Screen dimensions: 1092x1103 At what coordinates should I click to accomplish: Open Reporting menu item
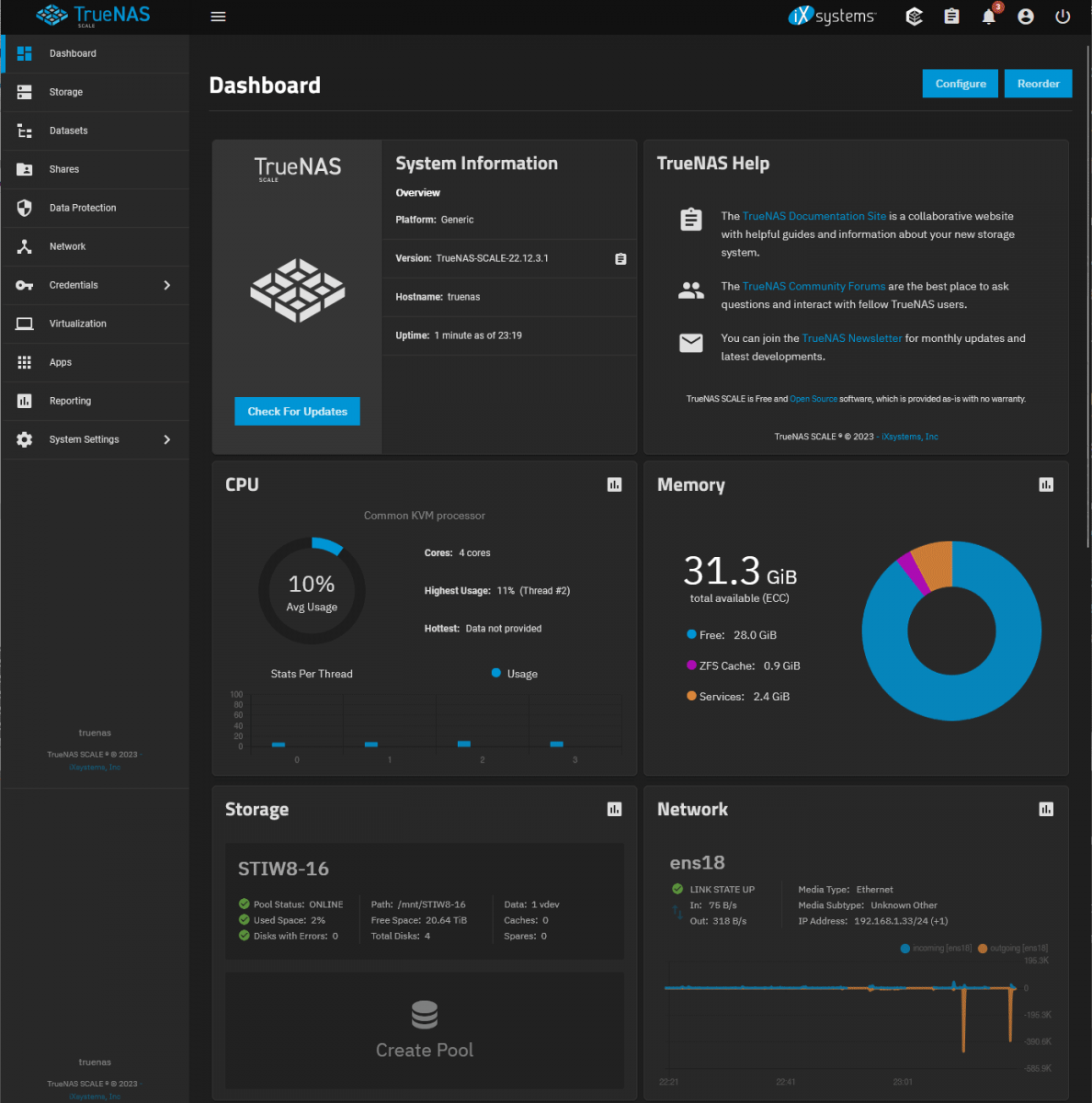click(96, 401)
